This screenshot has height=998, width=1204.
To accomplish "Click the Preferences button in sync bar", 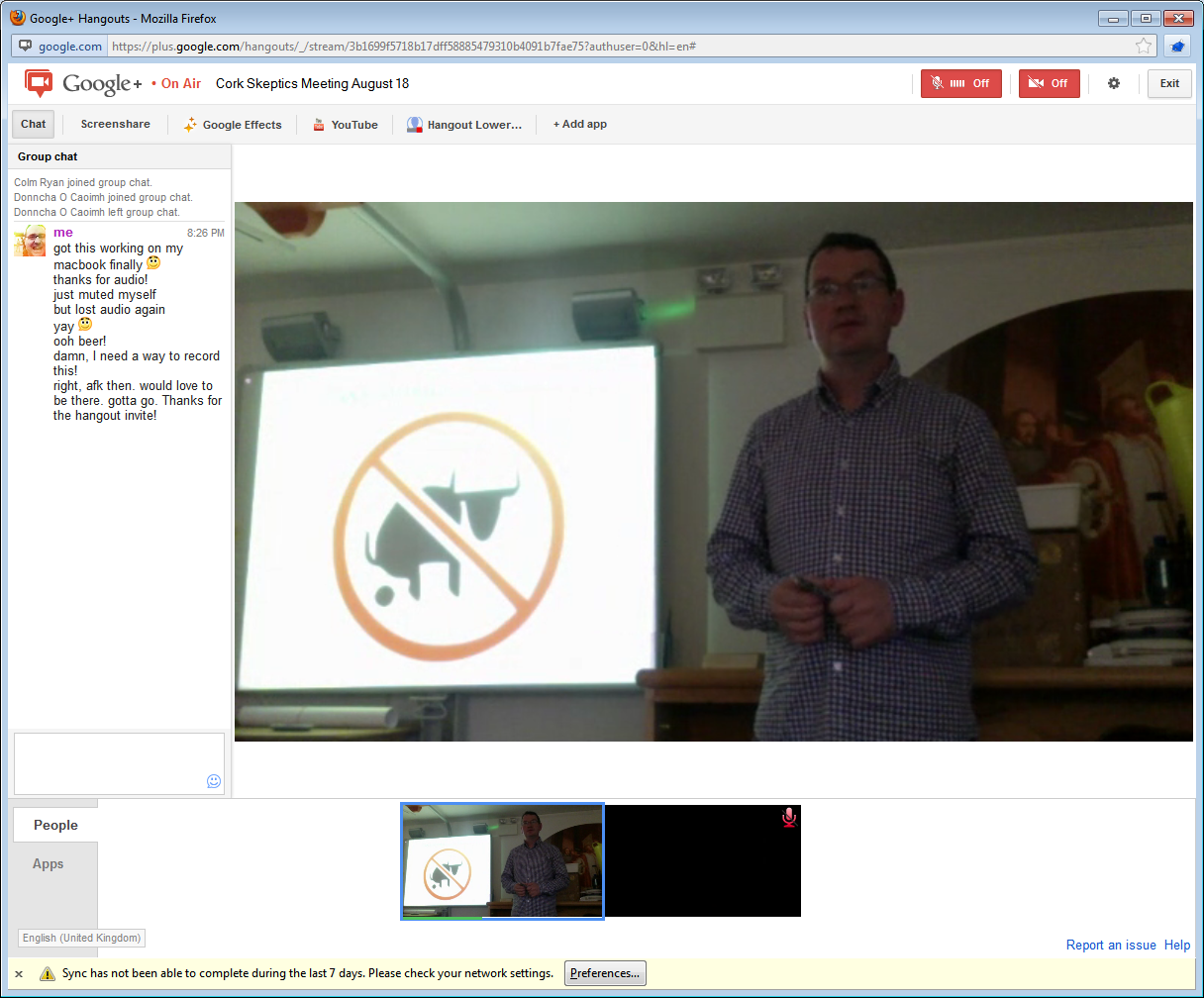I will point(606,974).
